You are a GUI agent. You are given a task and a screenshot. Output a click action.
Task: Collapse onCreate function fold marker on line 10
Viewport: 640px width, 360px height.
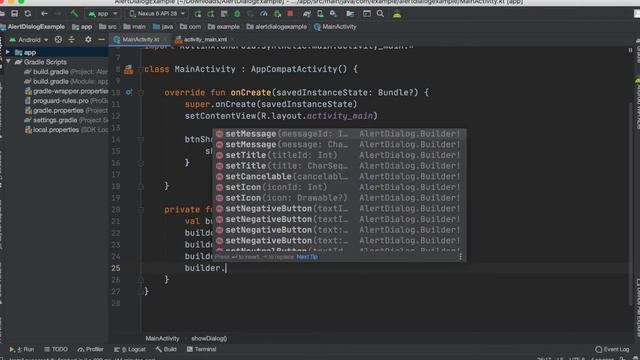(140, 93)
